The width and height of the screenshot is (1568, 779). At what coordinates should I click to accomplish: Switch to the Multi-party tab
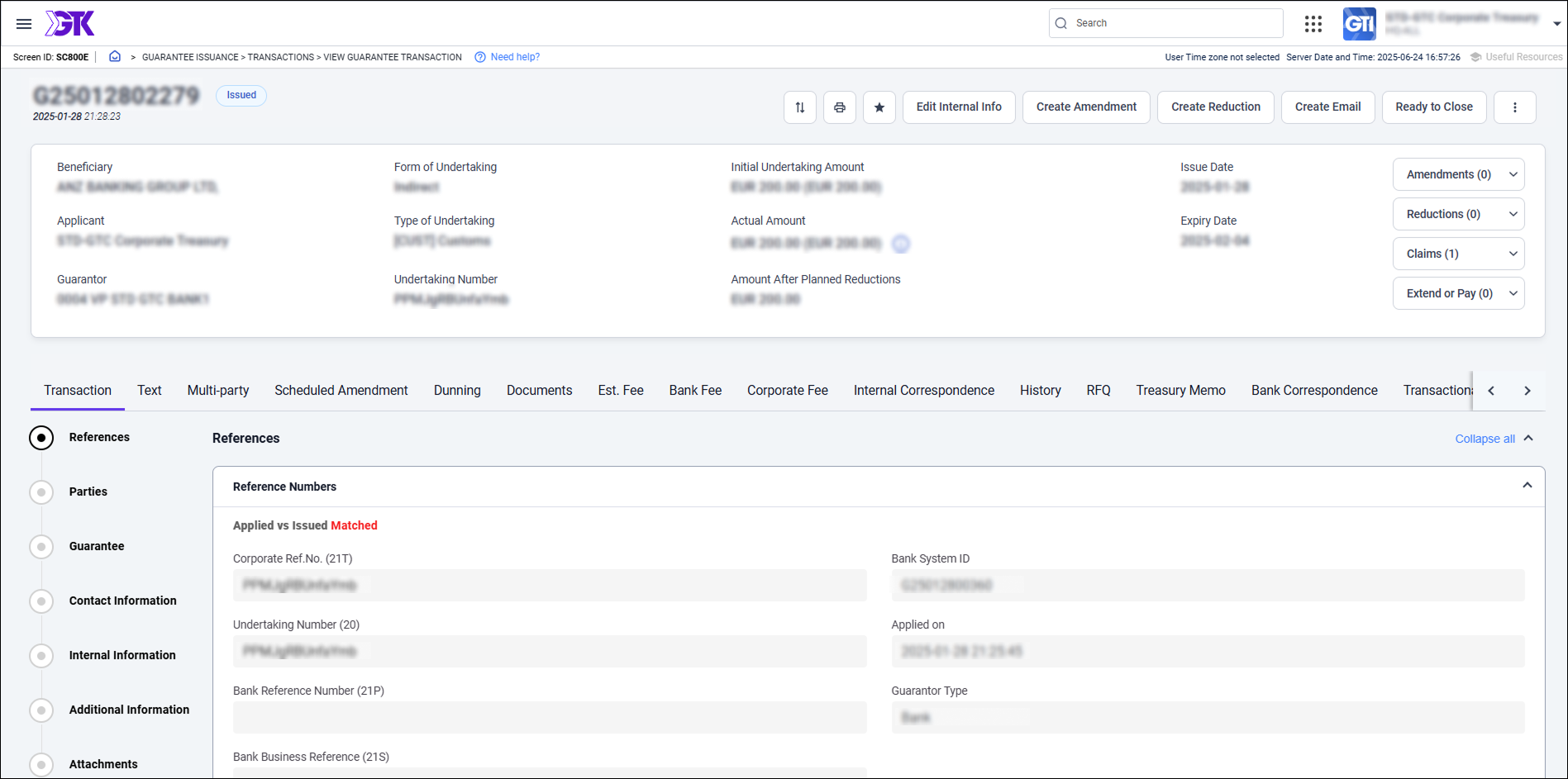(x=218, y=390)
